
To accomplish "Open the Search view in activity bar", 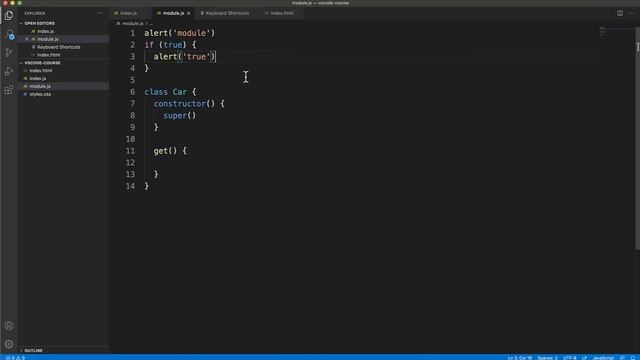I will [9, 34].
